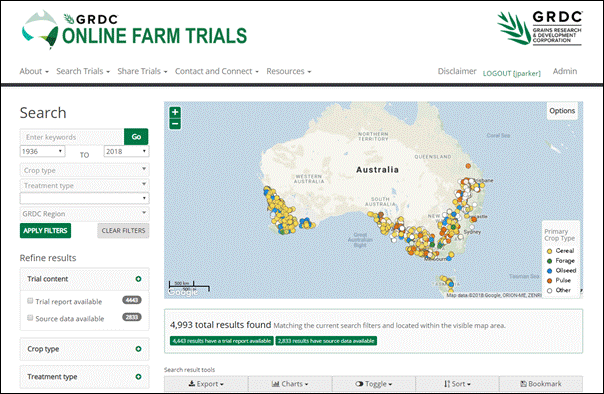Open the GRDC Region dropdown
Viewport: 604px width, 394px height.
(x=84, y=214)
